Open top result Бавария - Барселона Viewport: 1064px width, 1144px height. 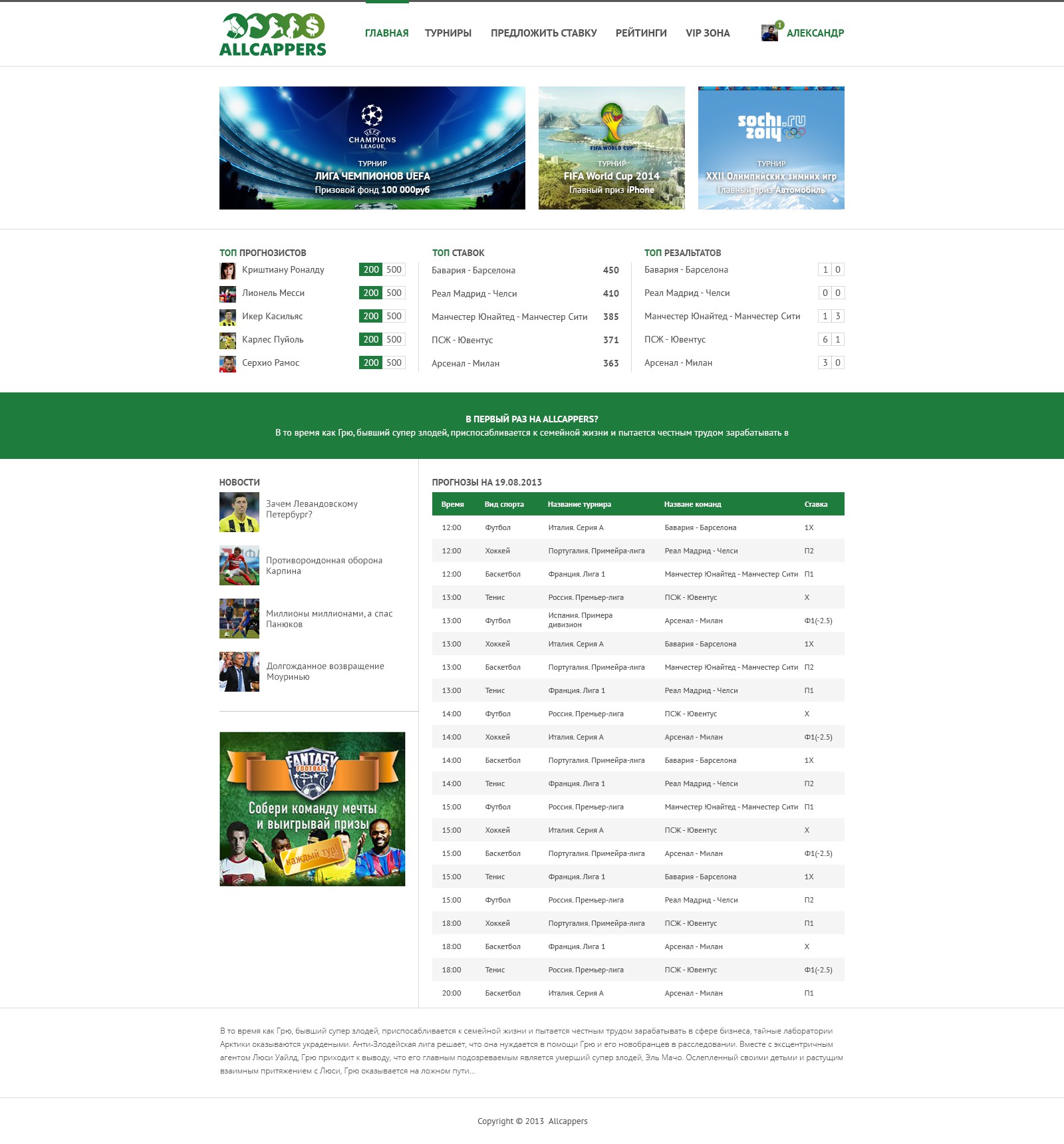coord(686,269)
